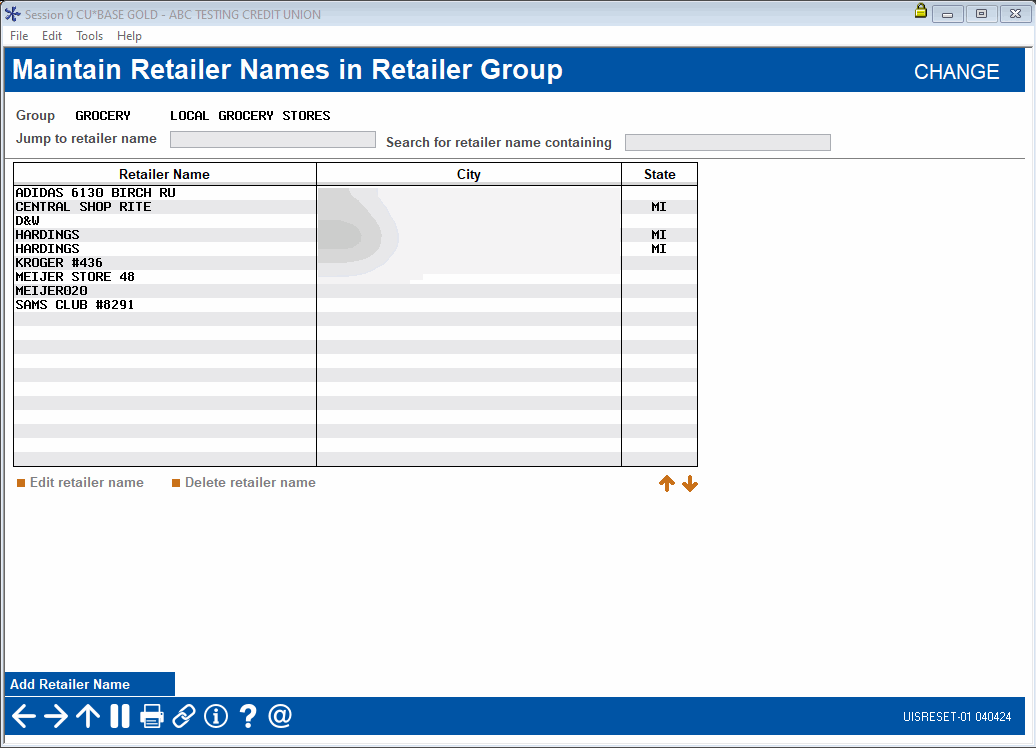Click the printer icon

pyautogui.click(x=152, y=716)
